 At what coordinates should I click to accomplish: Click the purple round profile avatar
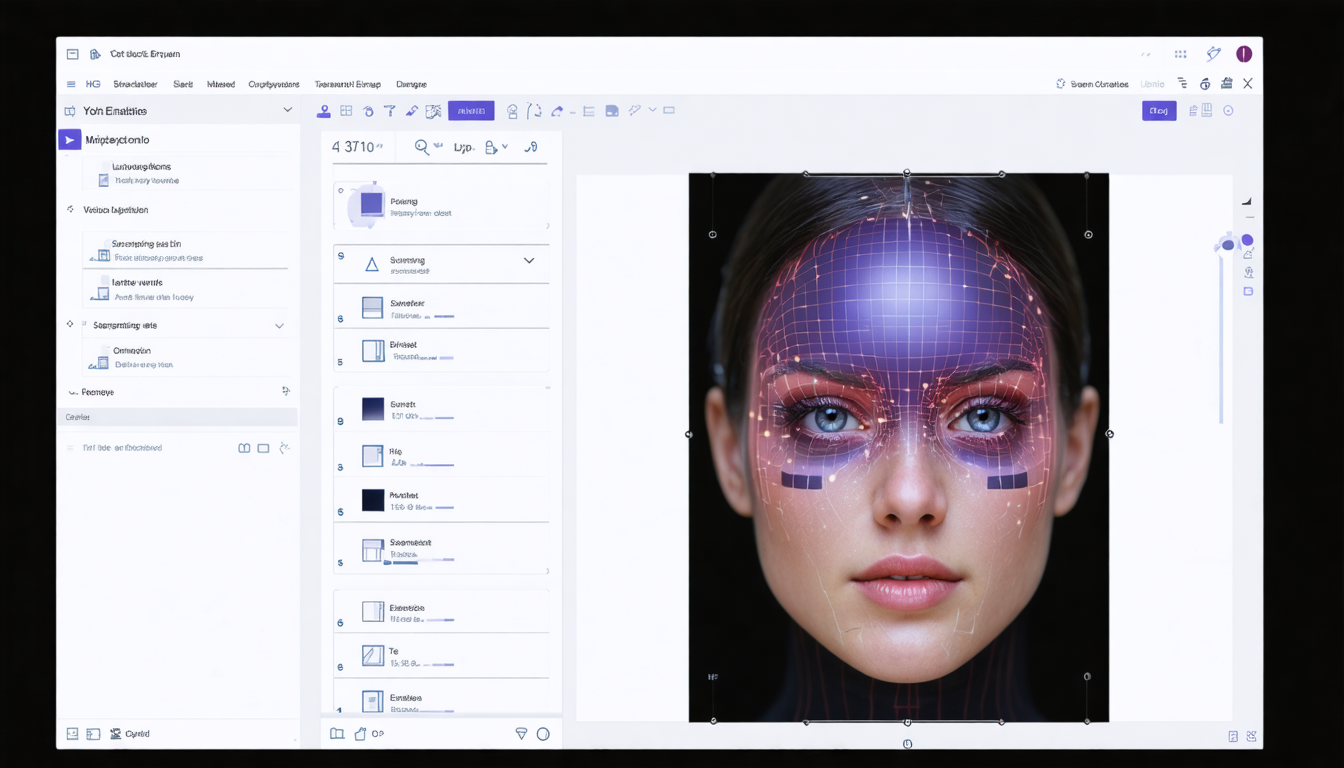point(1244,54)
